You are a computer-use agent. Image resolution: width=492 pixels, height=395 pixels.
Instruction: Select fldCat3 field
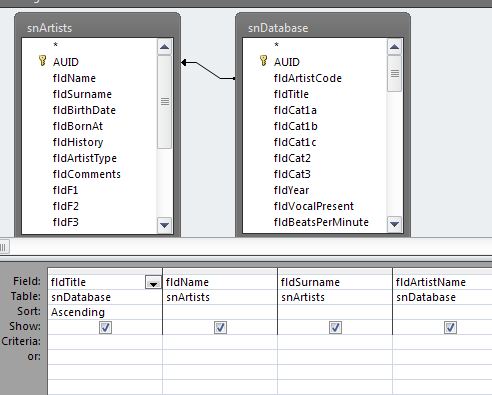pyautogui.click(x=292, y=174)
